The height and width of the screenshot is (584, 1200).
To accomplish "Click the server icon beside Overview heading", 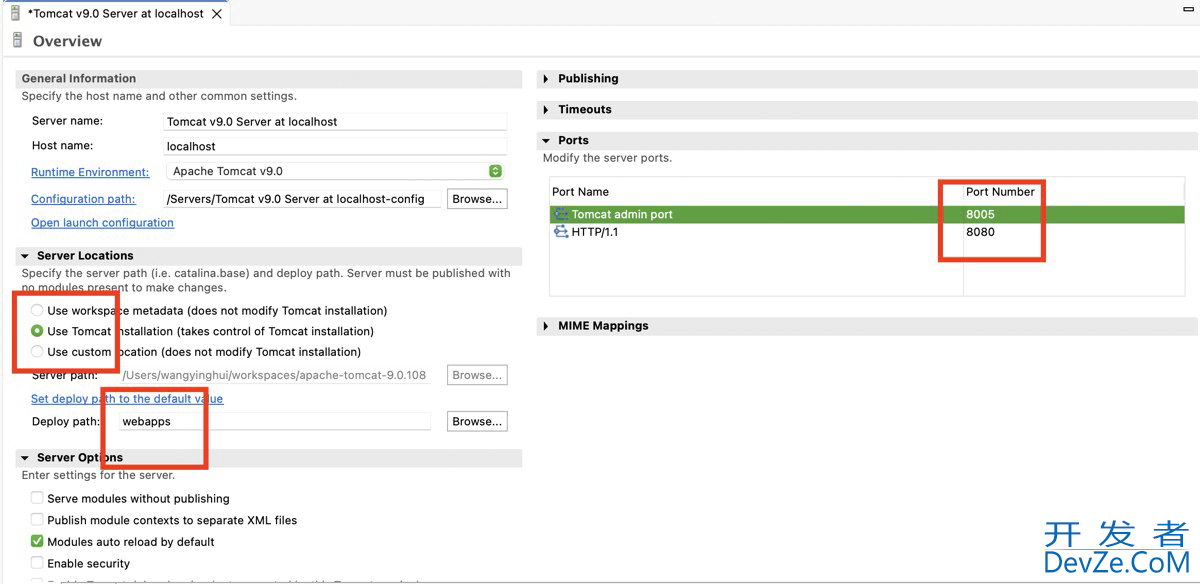I will [x=16, y=41].
